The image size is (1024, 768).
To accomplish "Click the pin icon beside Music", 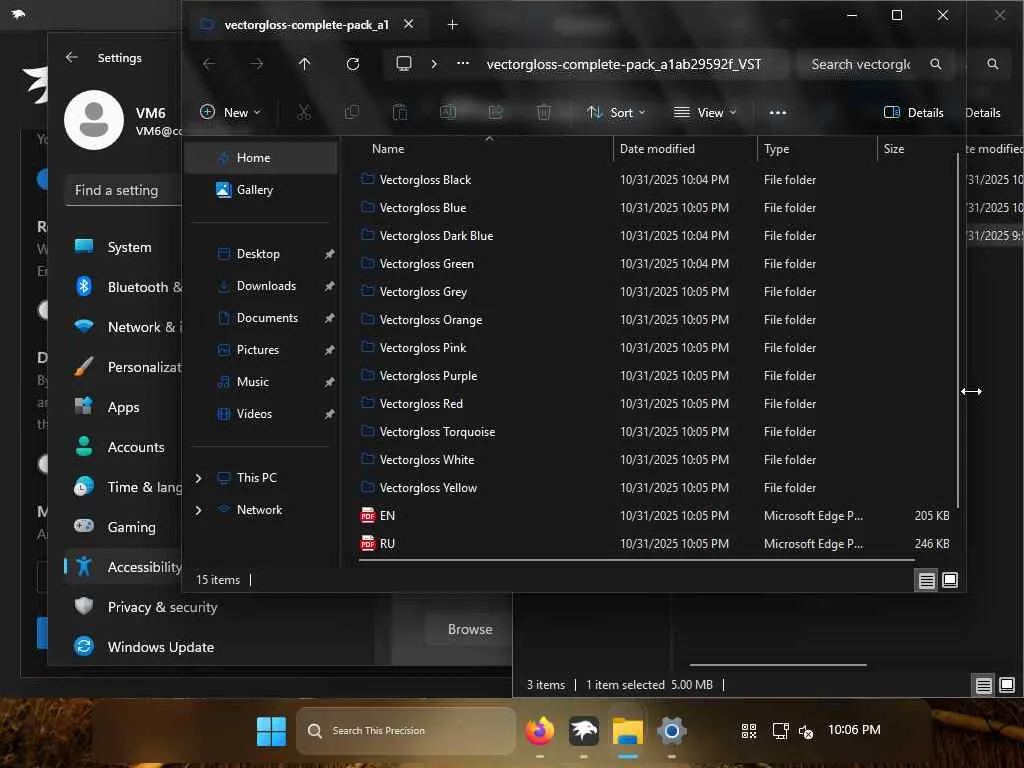I will [329, 382].
